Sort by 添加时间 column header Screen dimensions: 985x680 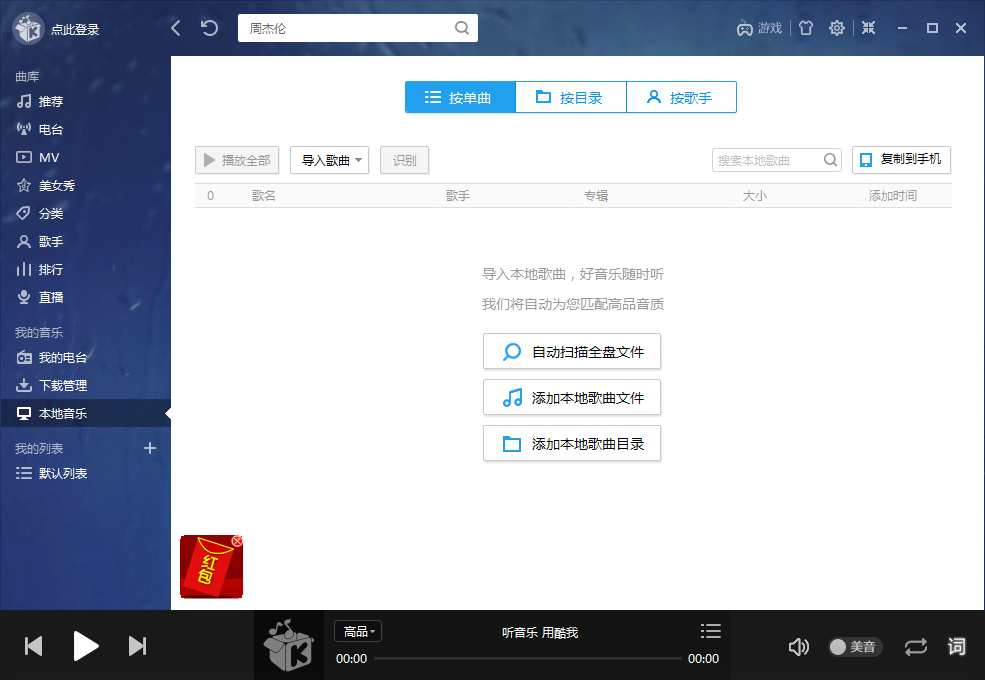(893, 195)
